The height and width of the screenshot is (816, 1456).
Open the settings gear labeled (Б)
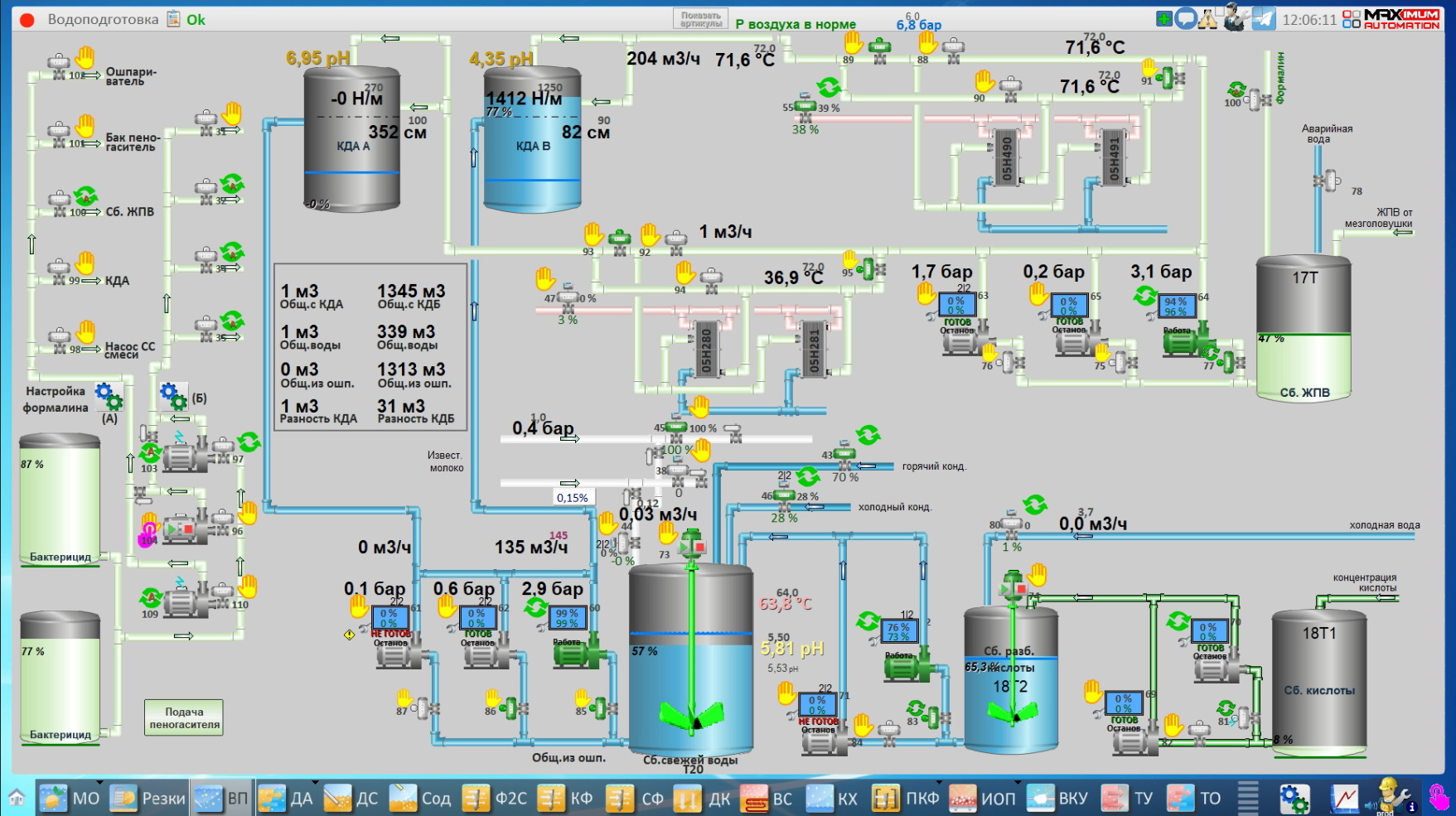tap(173, 396)
